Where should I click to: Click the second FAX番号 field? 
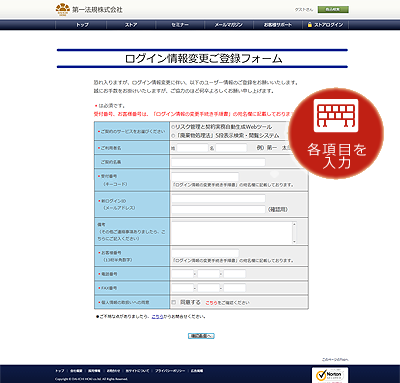208,288
